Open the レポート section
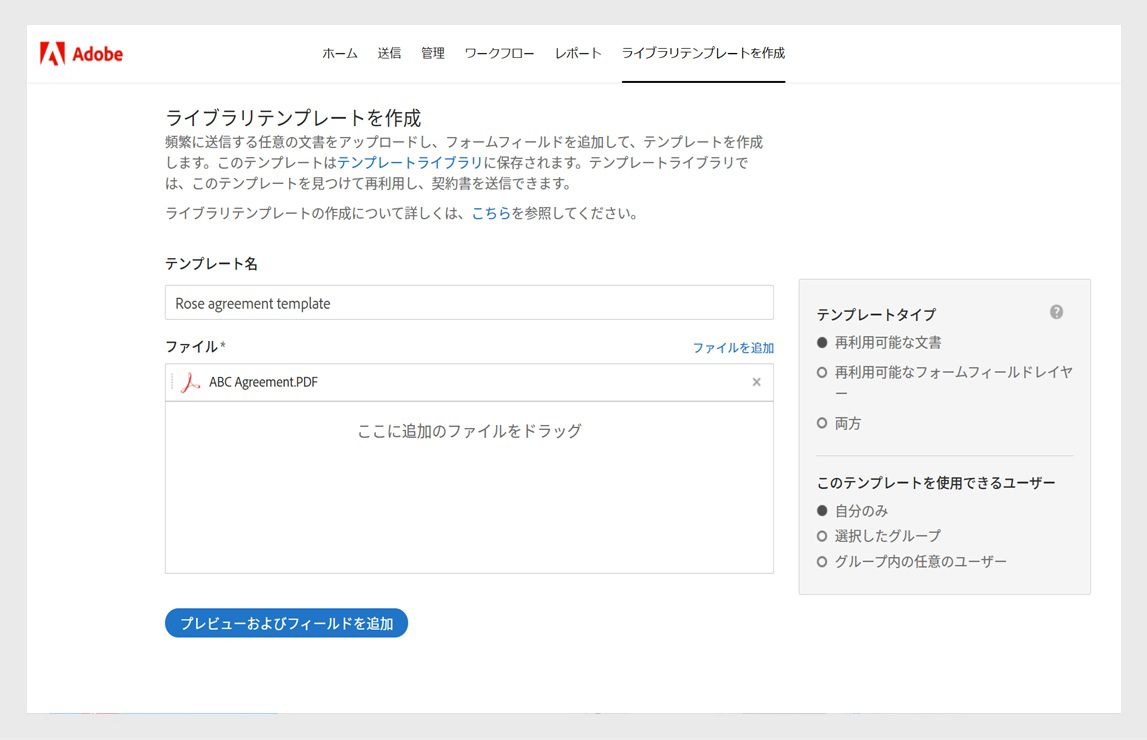 (x=578, y=54)
